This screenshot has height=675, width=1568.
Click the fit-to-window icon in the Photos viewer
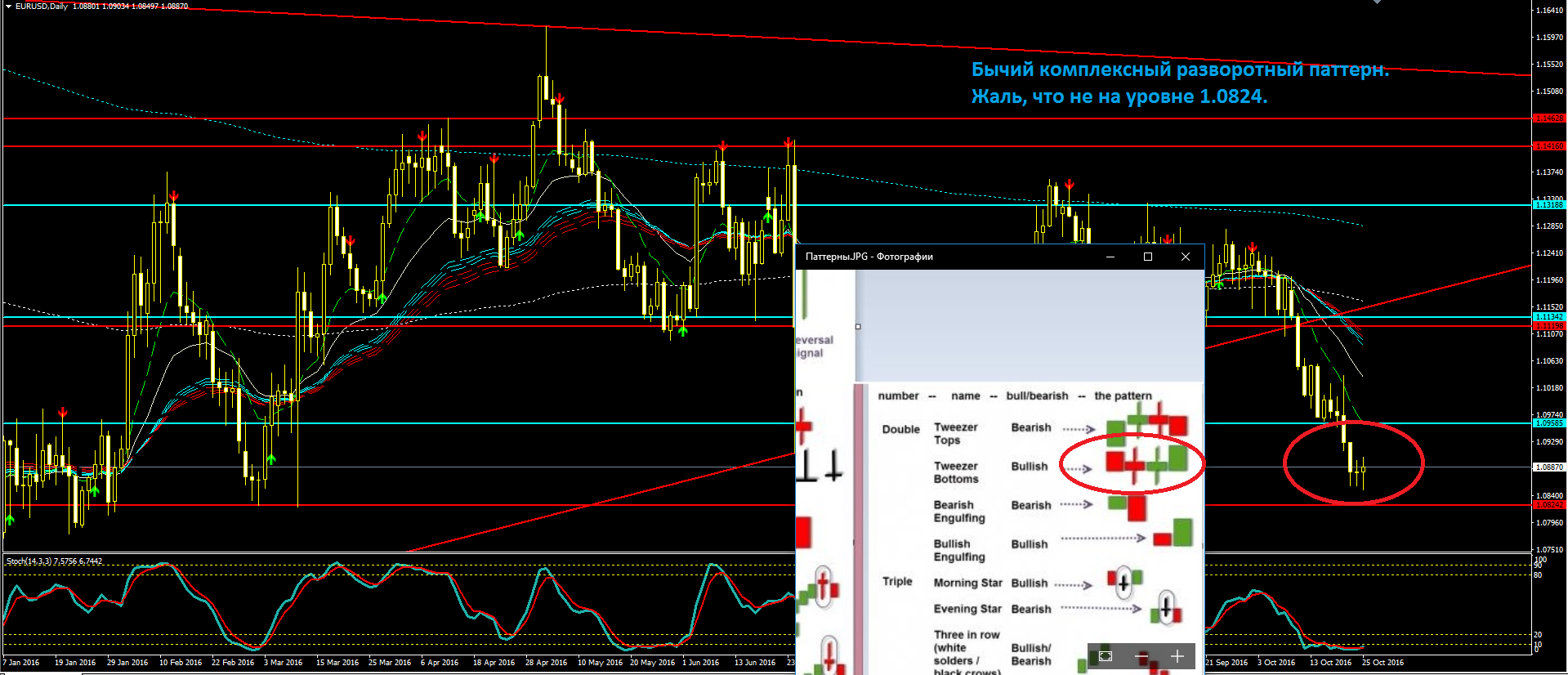pos(1106,655)
